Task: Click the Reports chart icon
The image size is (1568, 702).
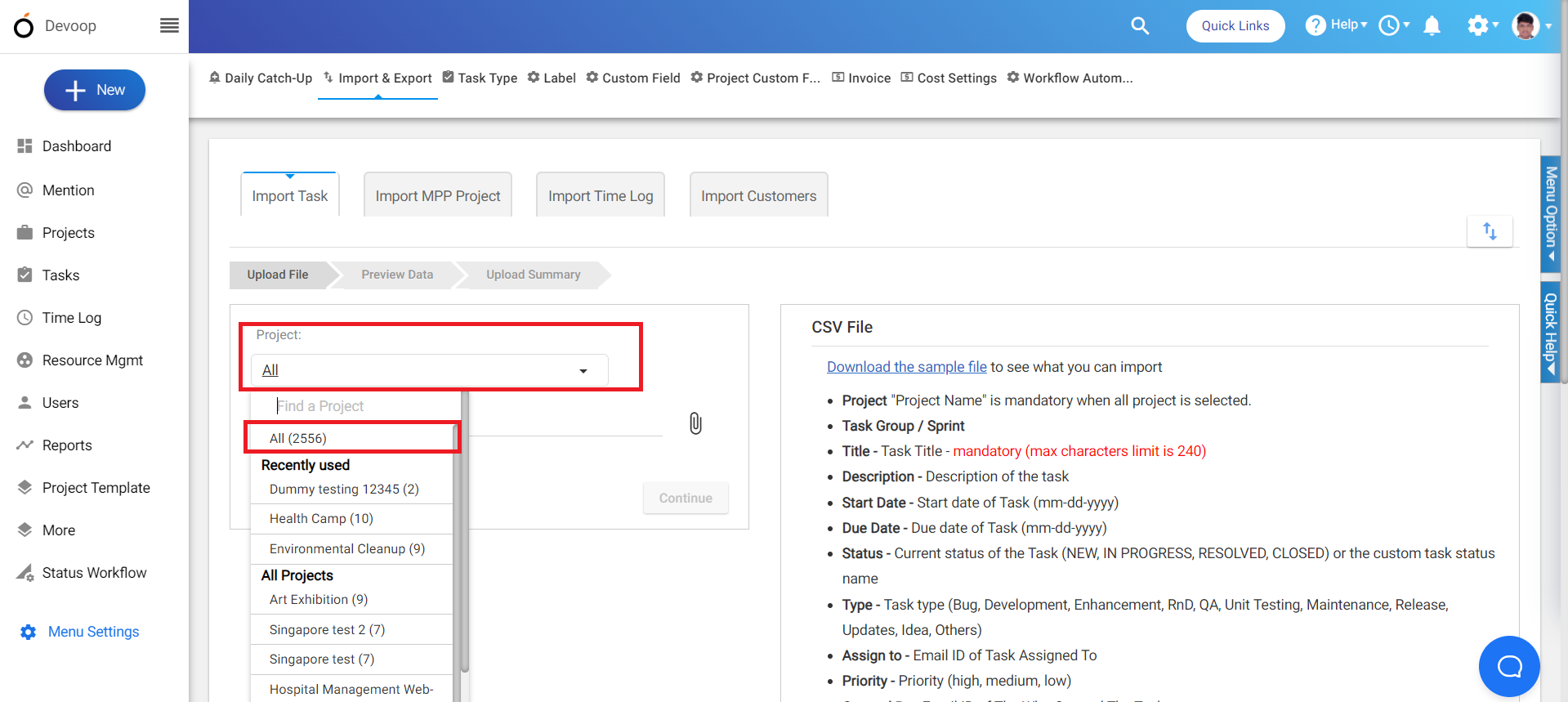Action: click(25, 445)
